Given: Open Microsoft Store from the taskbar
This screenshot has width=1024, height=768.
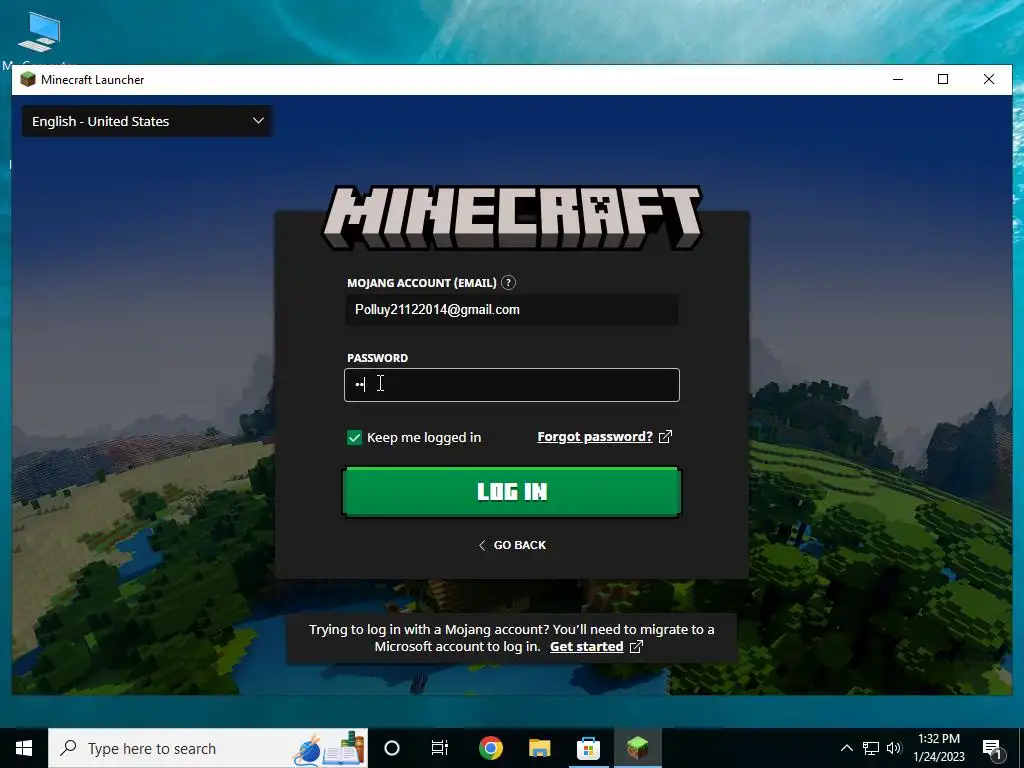Looking at the screenshot, I should [x=588, y=748].
